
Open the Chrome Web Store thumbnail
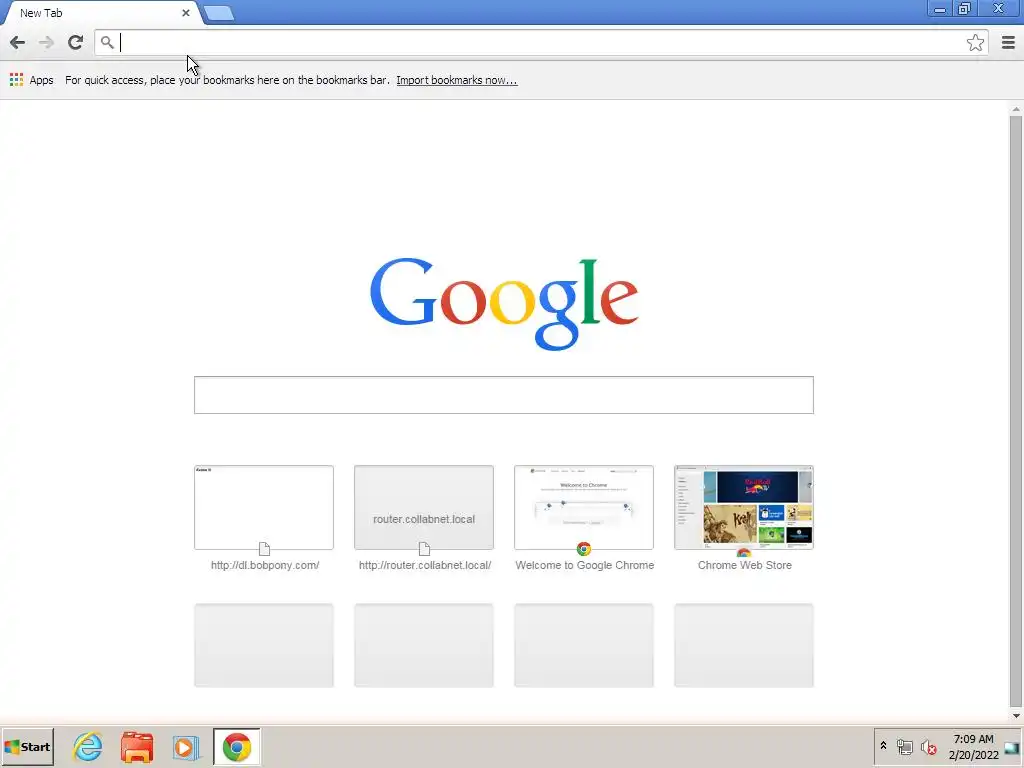click(x=744, y=507)
